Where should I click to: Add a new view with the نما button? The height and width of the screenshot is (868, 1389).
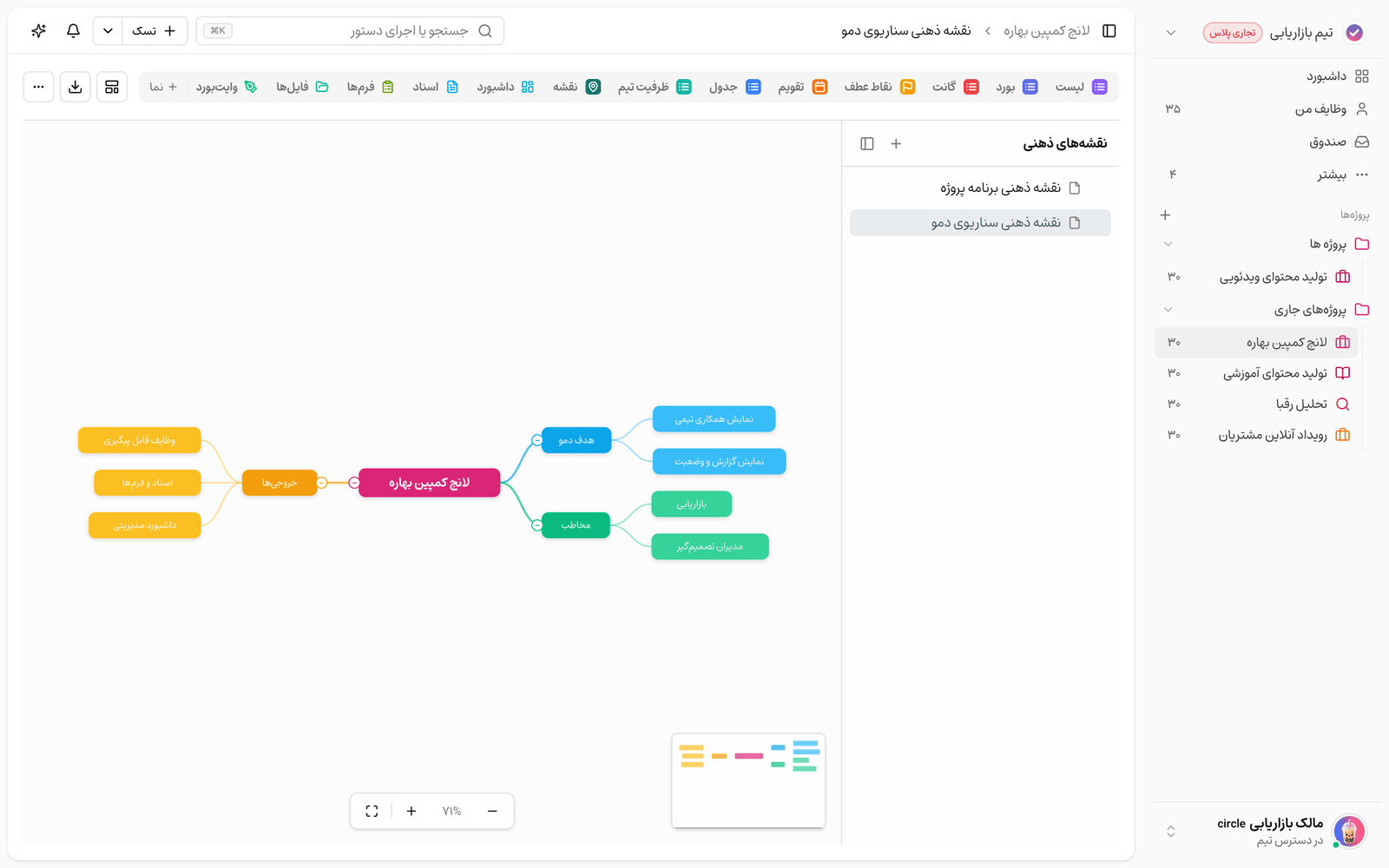tap(163, 87)
